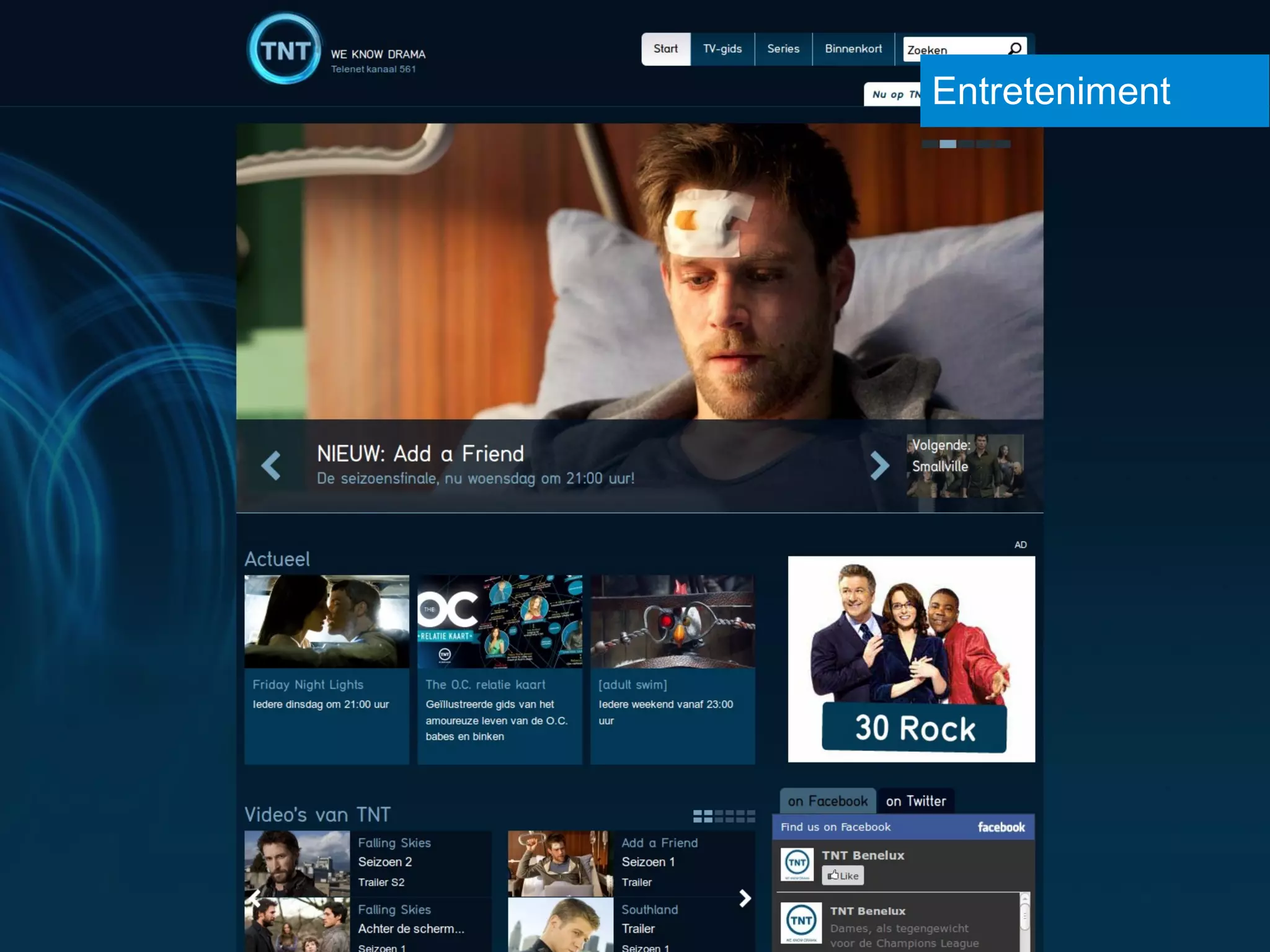This screenshot has width=1270, height=952.
Task: Click the TNT Benelux Facebook avatar
Action: click(797, 863)
